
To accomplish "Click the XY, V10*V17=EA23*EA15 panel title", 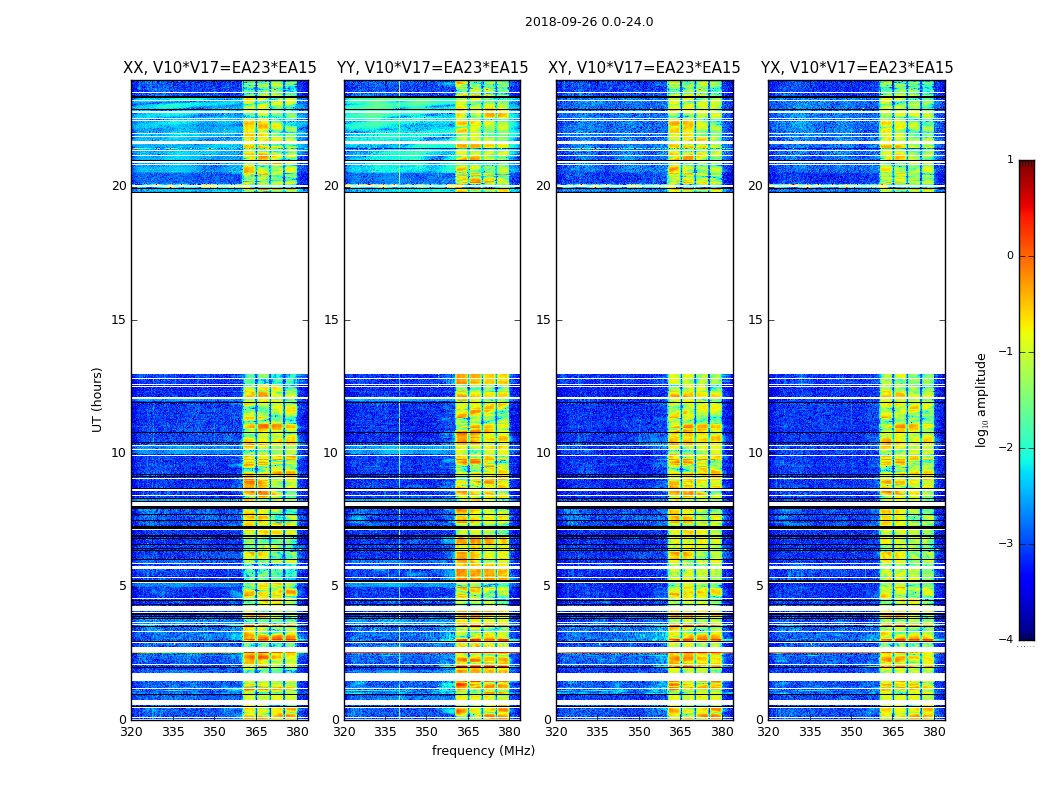I will [644, 68].
